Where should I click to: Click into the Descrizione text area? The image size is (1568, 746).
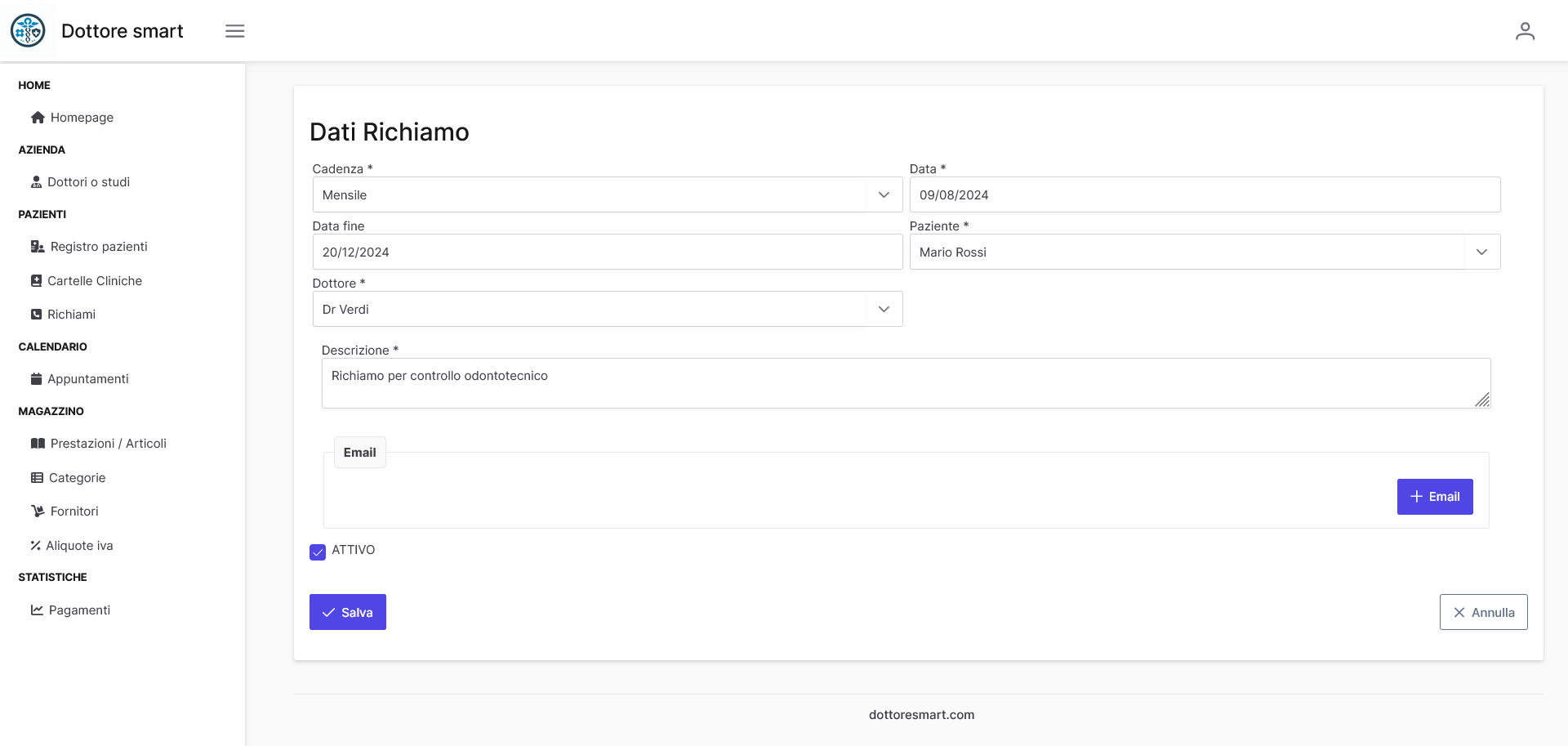tap(906, 383)
